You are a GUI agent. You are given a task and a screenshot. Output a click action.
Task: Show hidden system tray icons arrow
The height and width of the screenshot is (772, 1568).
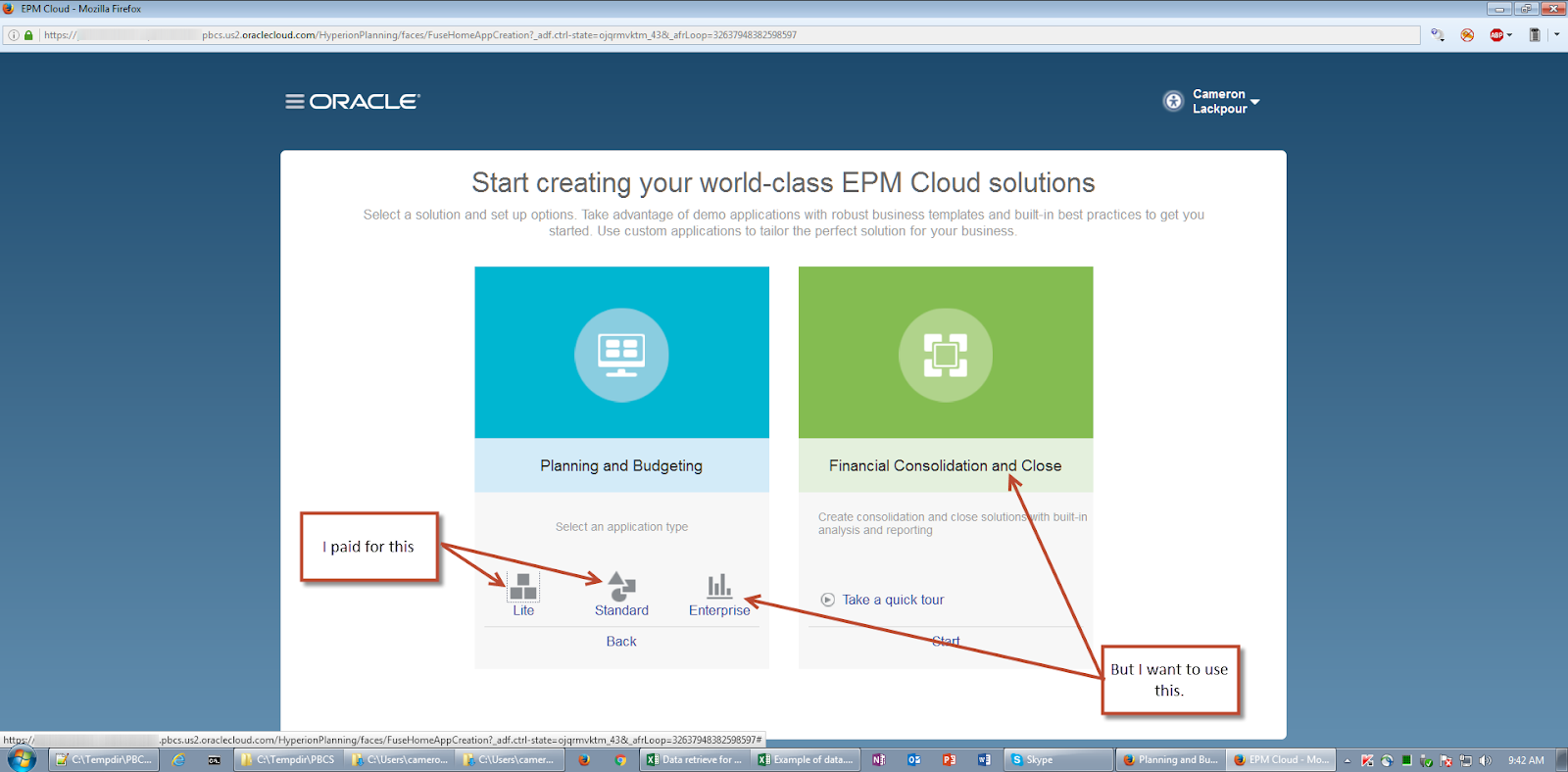coord(1347,760)
